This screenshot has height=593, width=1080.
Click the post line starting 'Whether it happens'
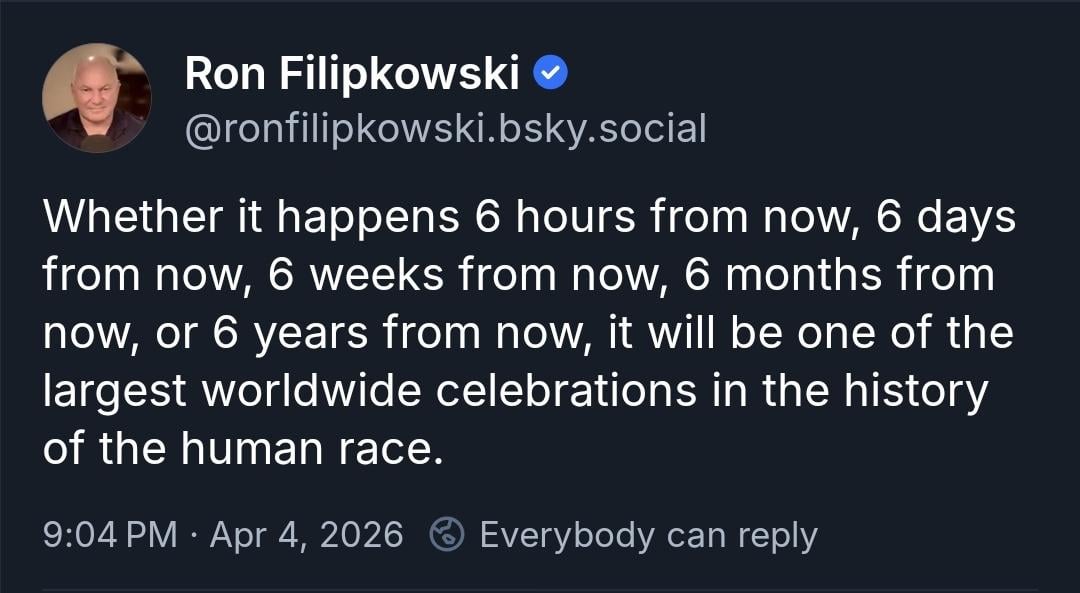pyautogui.click(x=250, y=217)
